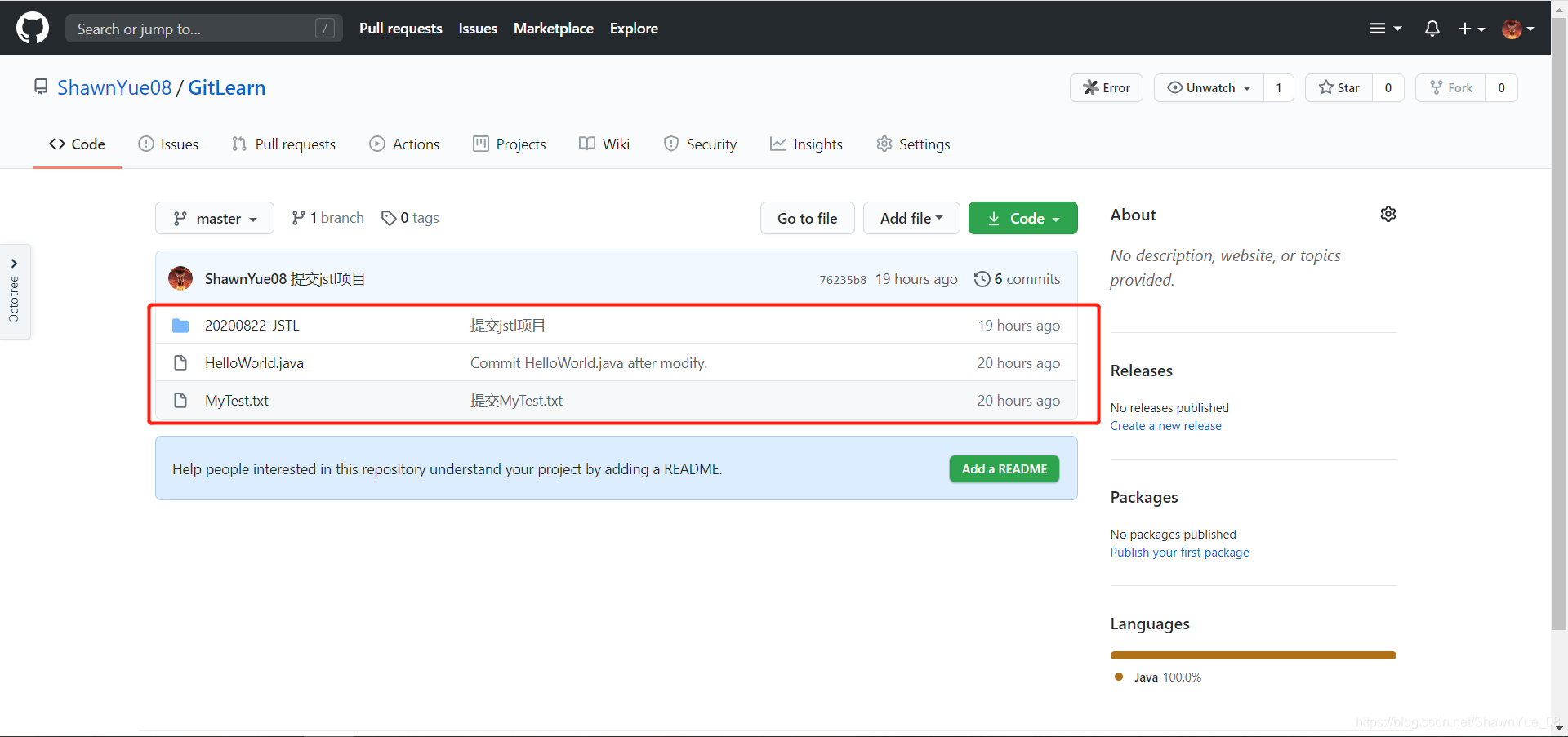Open GitLearn repository link

pyautogui.click(x=226, y=87)
